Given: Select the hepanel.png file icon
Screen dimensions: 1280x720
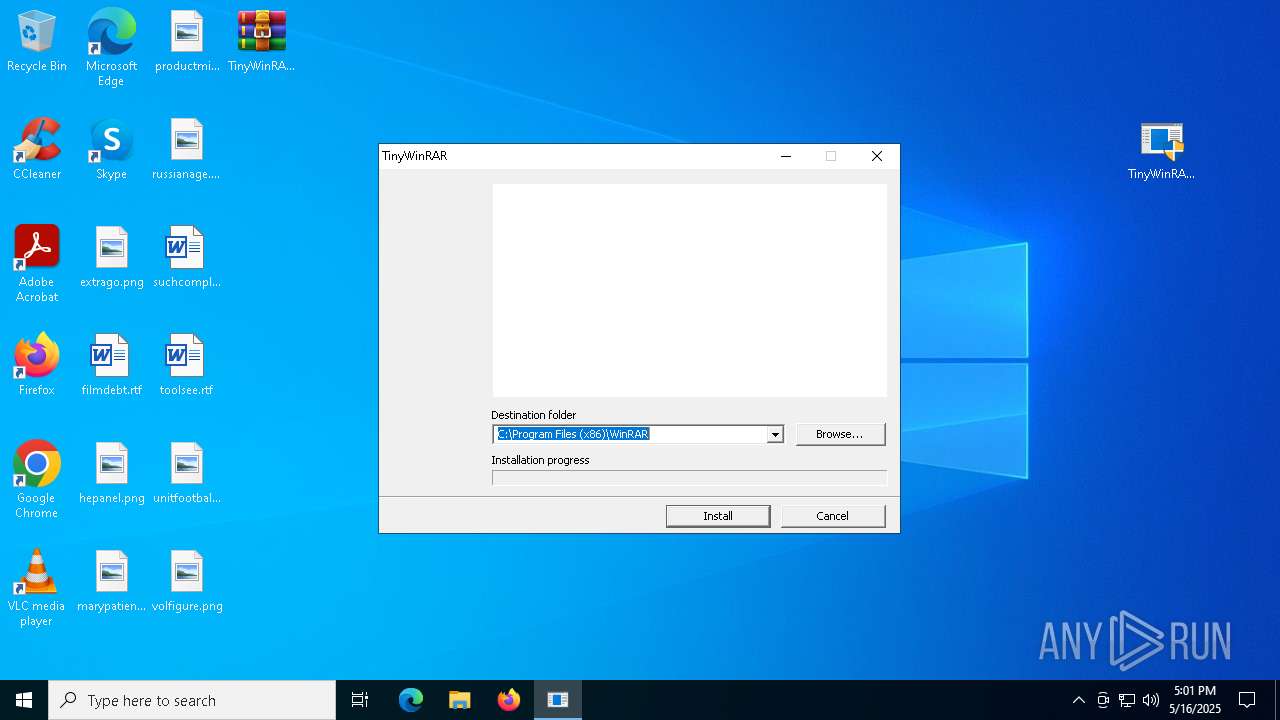Looking at the screenshot, I should 111,473.
